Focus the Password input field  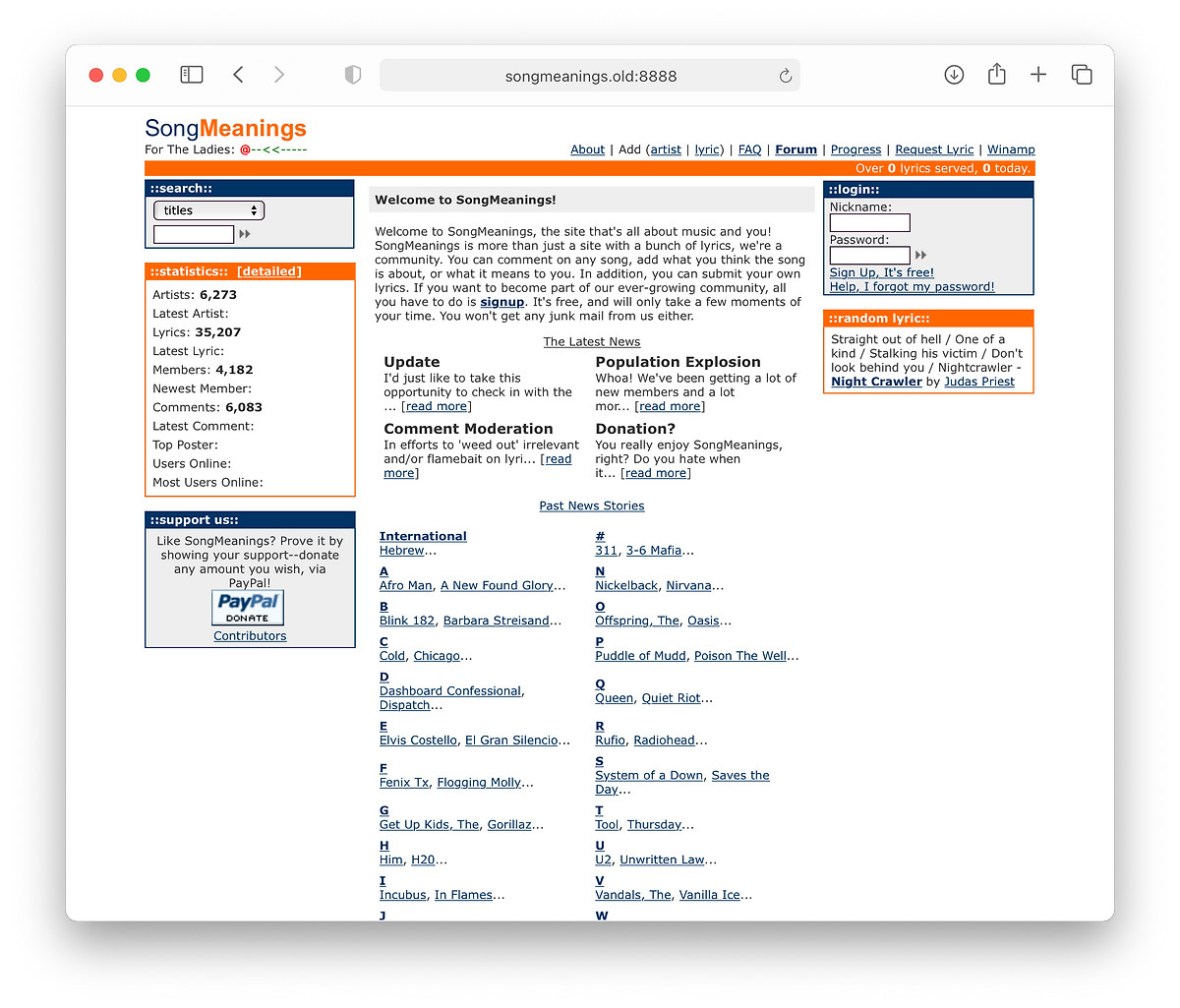click(x=869, y=256)
